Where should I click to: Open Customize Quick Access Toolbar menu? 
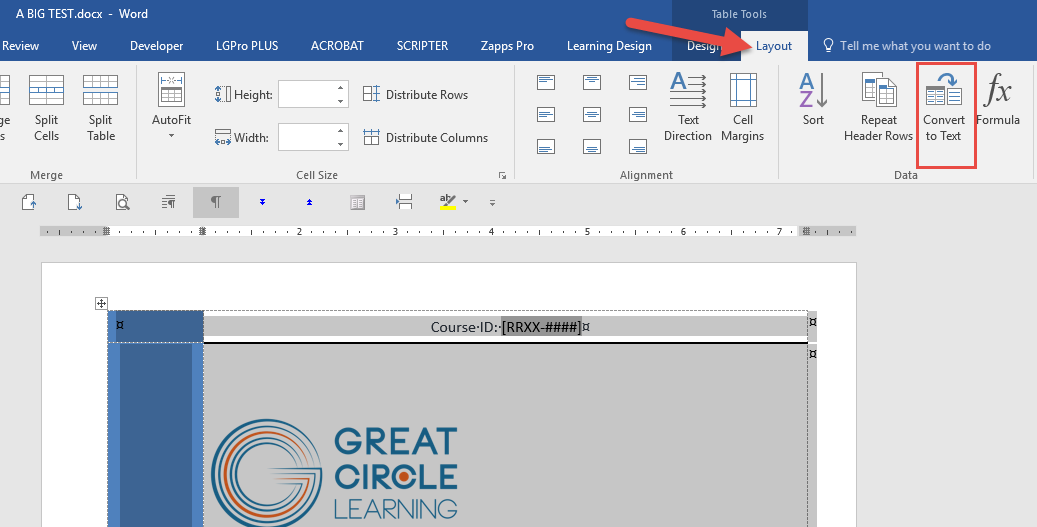pos(492,202)
